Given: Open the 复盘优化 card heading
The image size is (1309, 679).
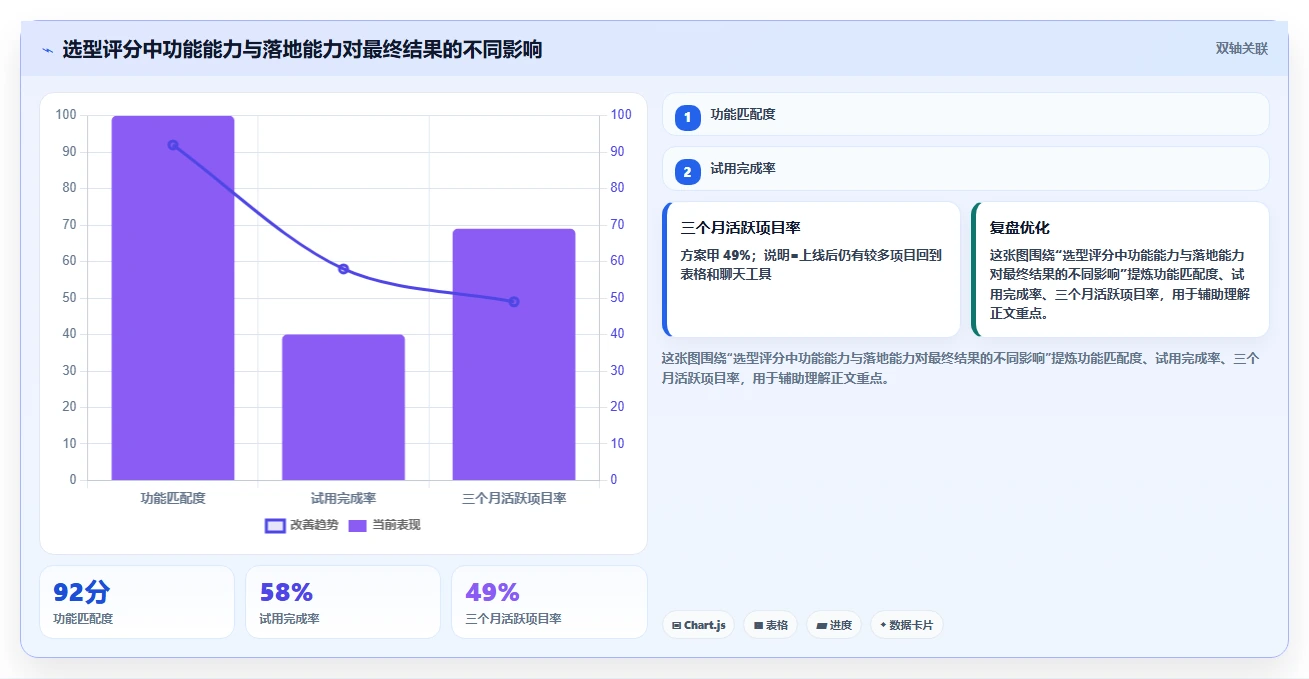Looking at the screenshot, I should 1019,228.
